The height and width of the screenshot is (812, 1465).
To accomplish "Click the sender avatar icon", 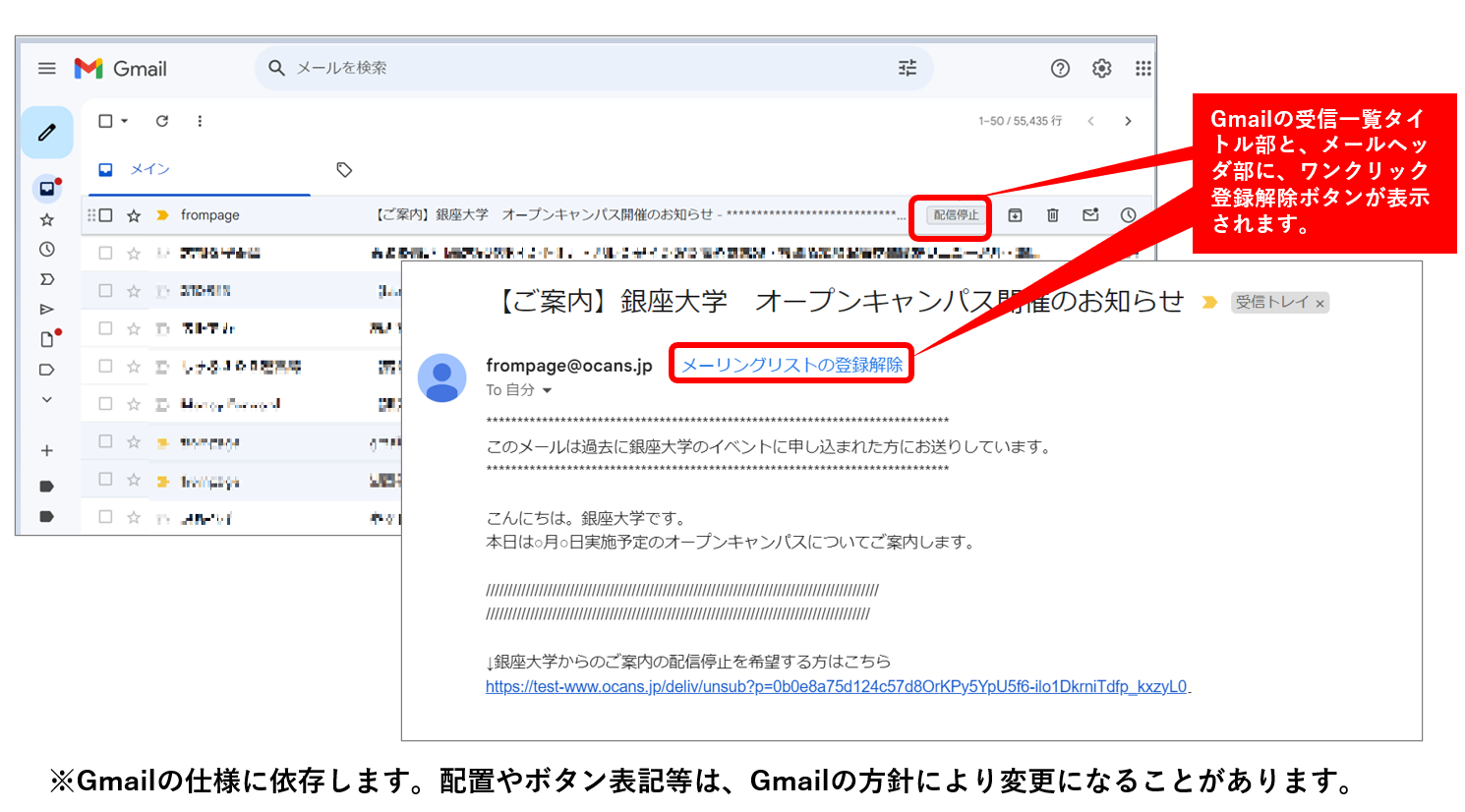I will point(442,377).
